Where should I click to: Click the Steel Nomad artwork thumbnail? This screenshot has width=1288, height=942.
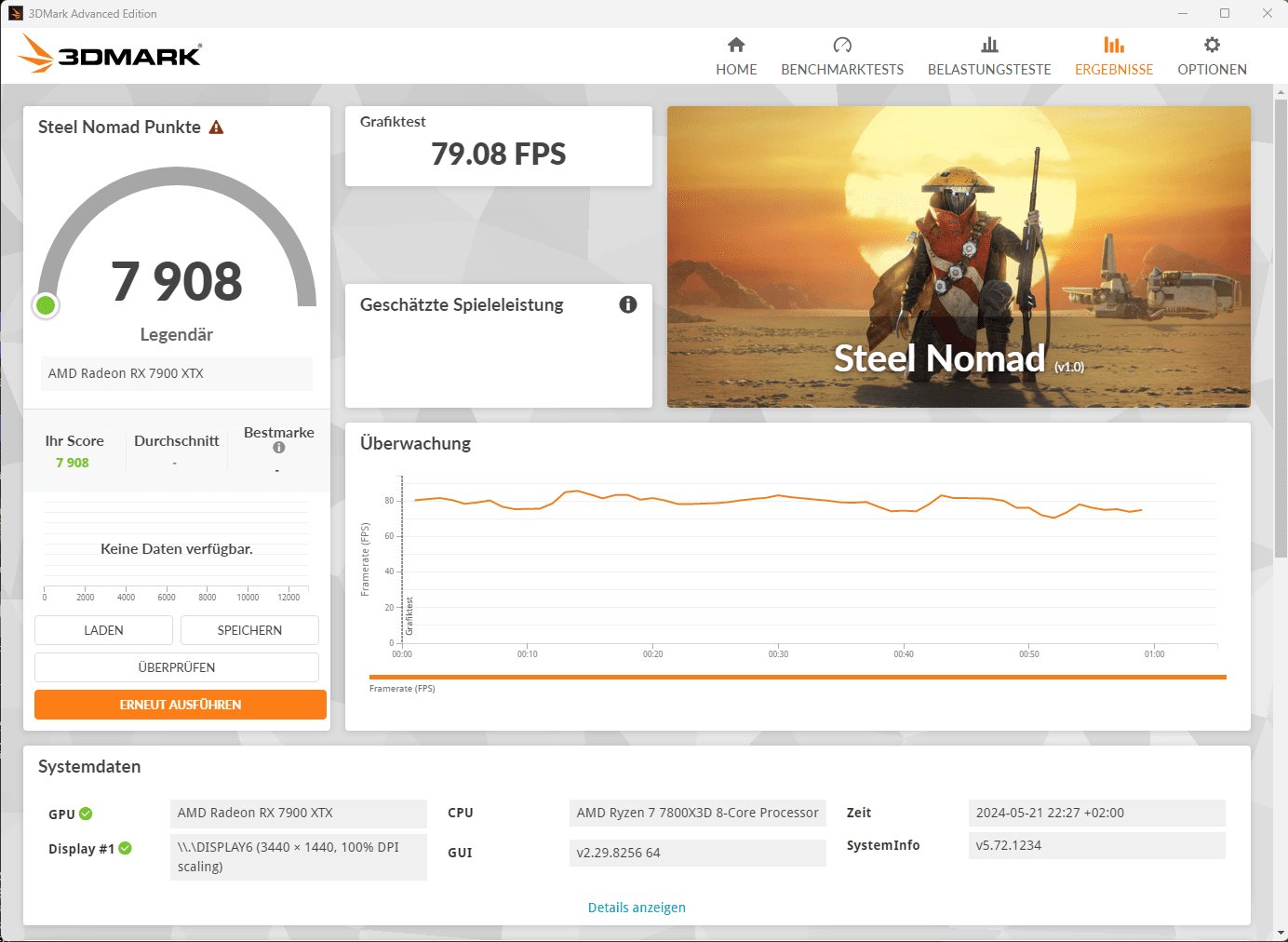[x=959, y=257]
